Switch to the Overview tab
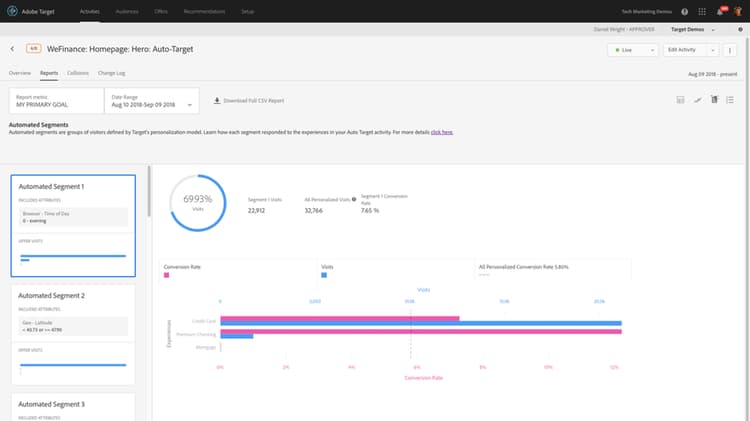 [x=20, y=73]
